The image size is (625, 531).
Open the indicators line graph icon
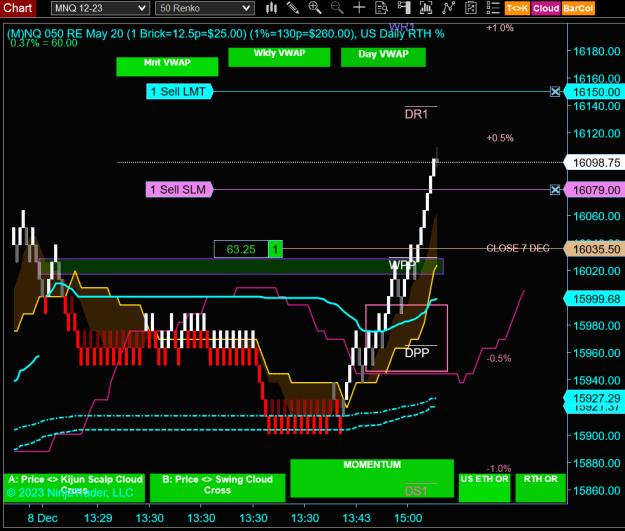coord(448,8)
